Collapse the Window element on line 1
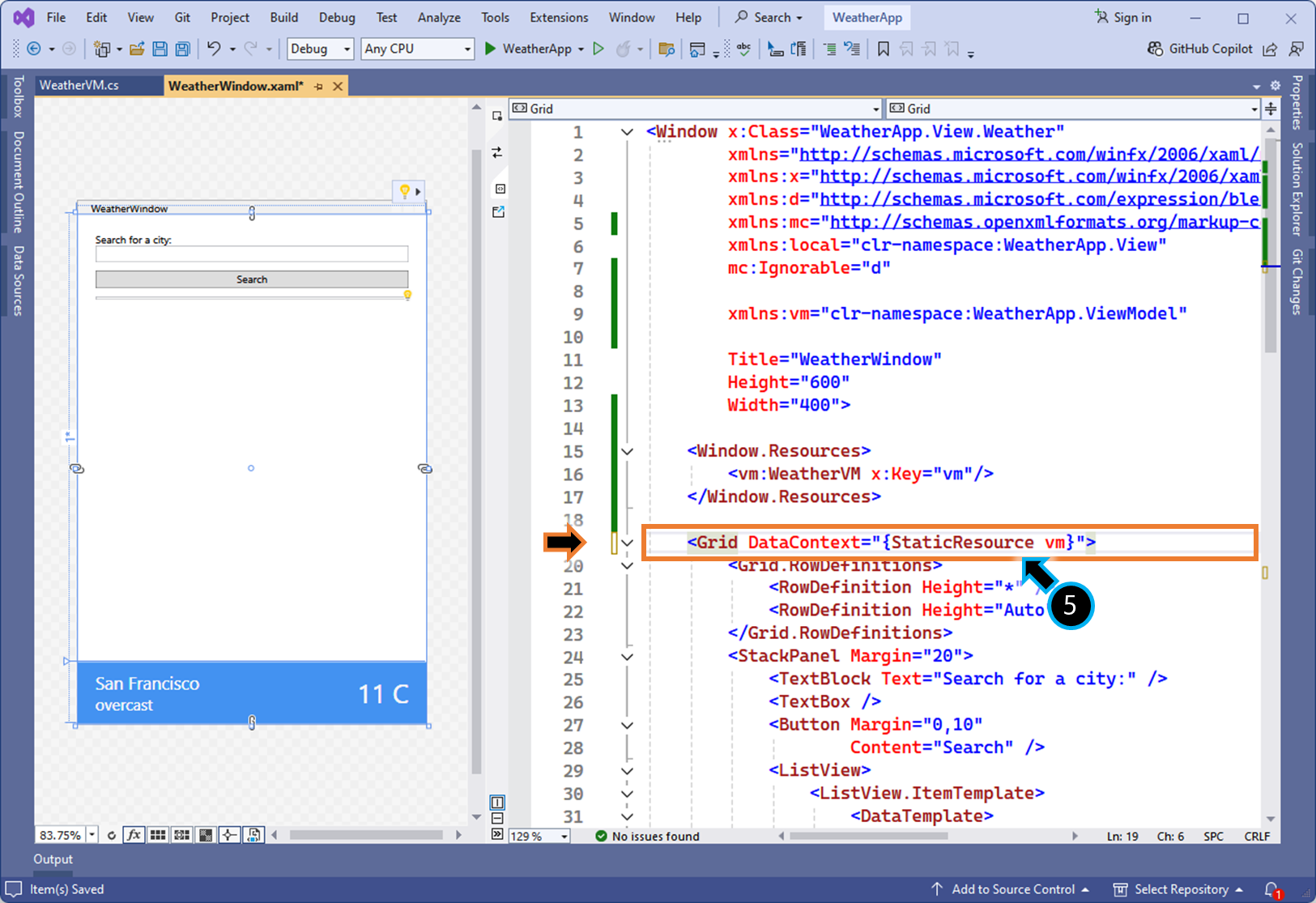1316x903 pixels. tap(627, 132)
